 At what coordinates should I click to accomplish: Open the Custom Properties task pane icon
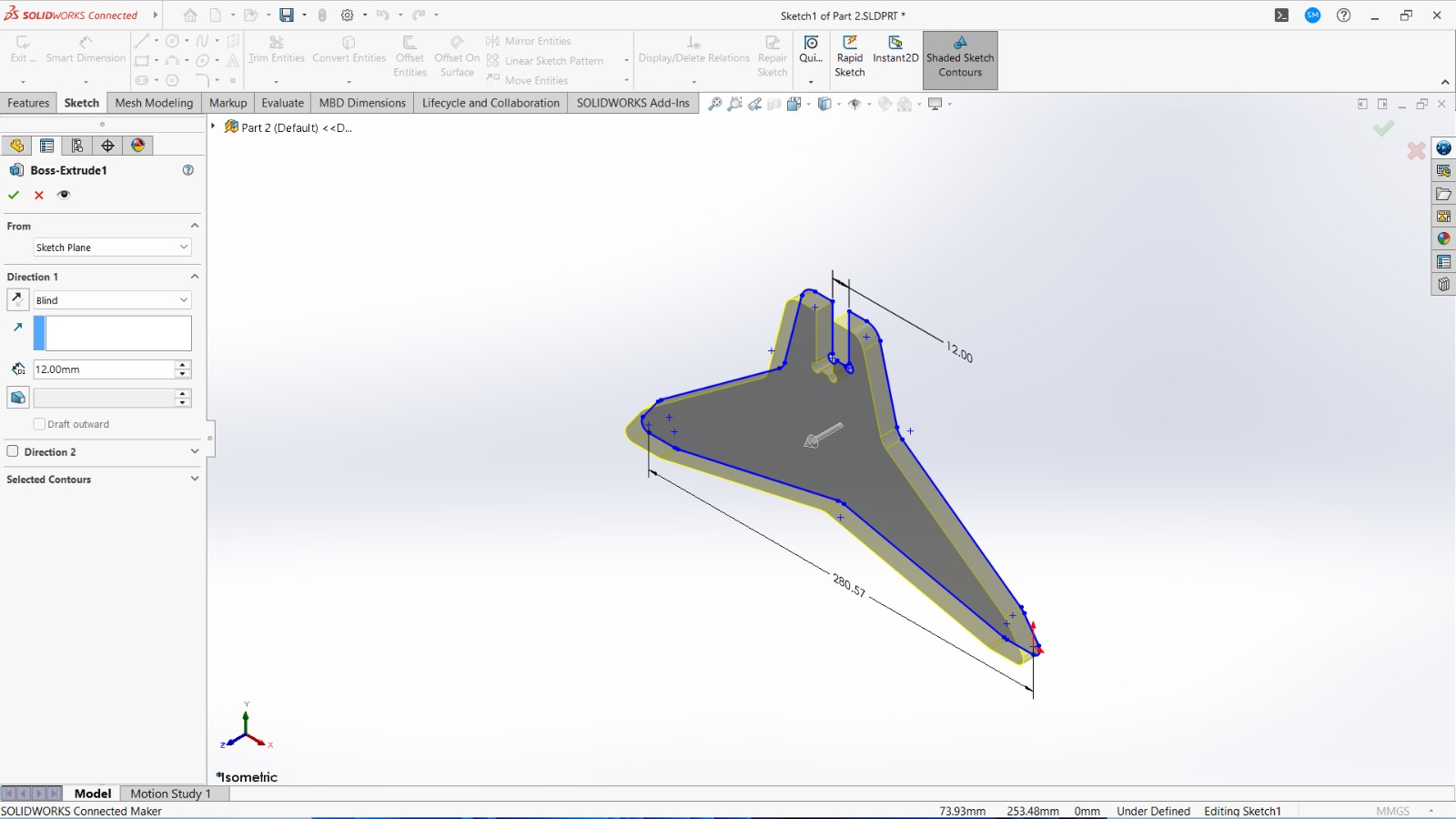click(1443, 262)
